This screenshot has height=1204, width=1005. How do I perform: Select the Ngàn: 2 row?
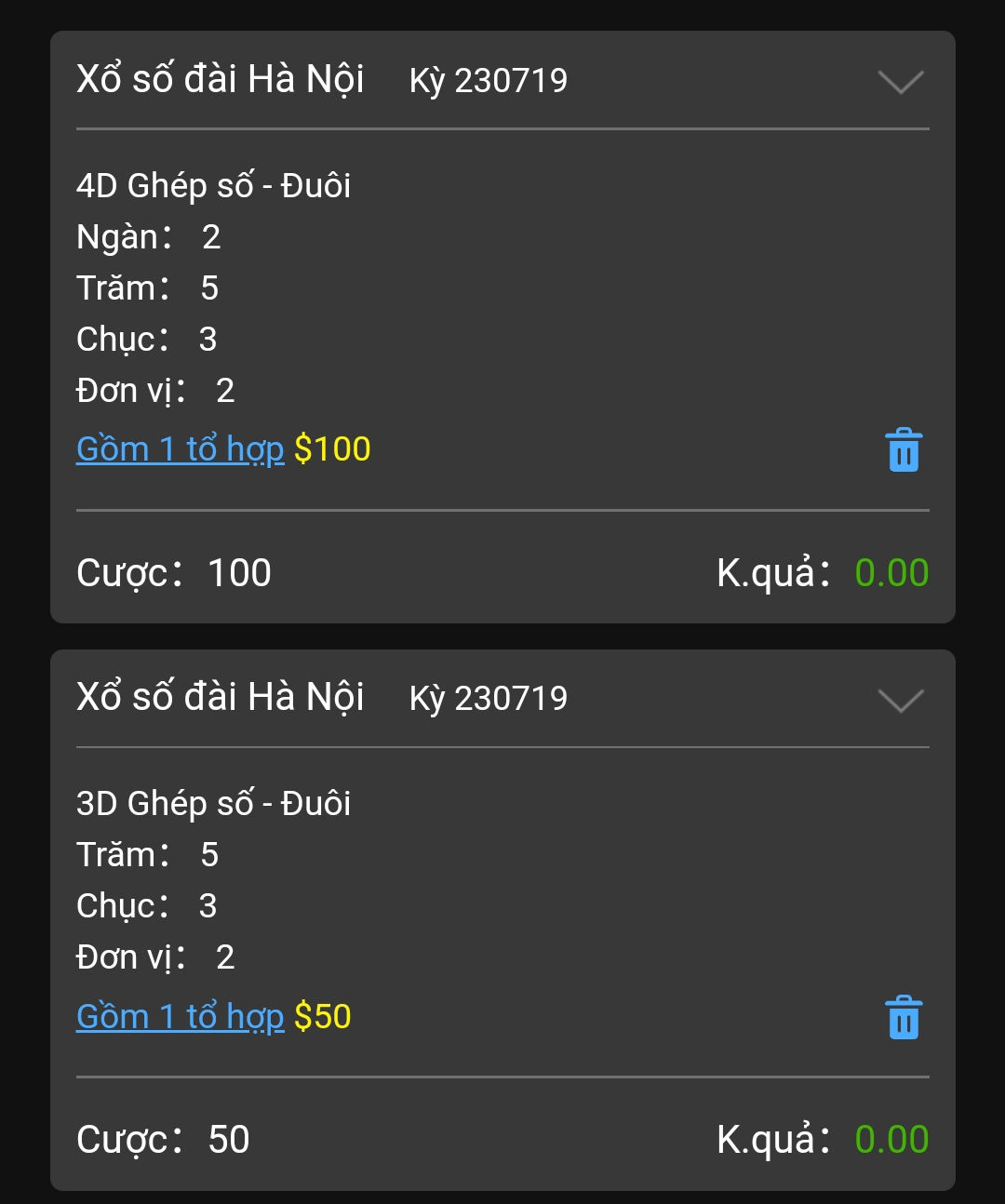(x=149, y=237)
